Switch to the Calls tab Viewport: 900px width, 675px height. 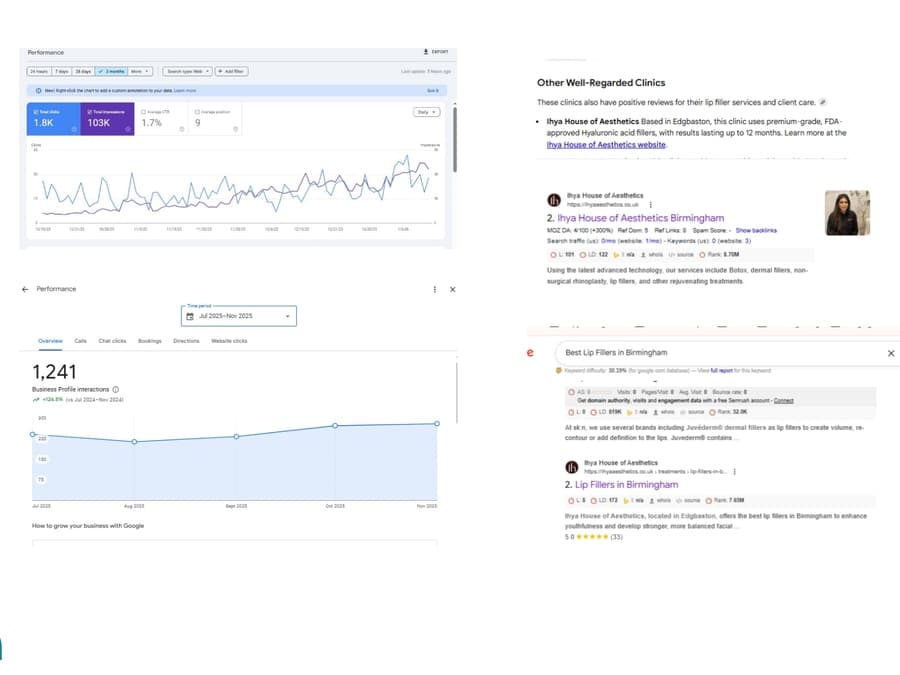80,341
